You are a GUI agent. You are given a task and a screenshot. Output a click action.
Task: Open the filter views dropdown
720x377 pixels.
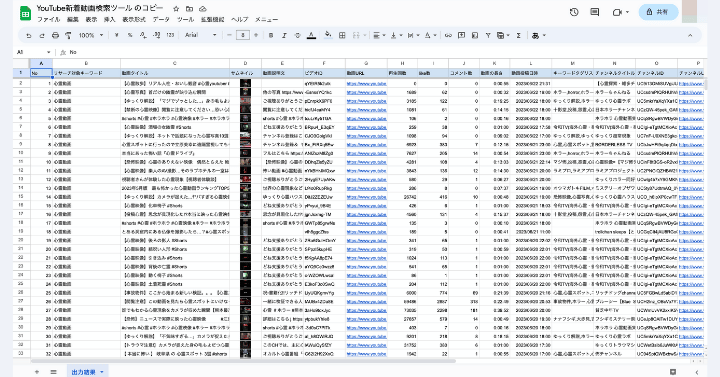(x=503, y=35)
